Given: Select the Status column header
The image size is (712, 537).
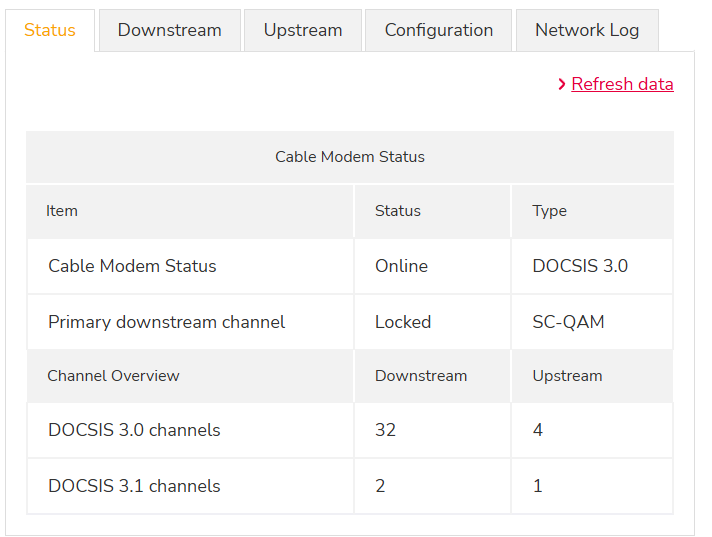Looking at the screenshot, I should point(398,211).
